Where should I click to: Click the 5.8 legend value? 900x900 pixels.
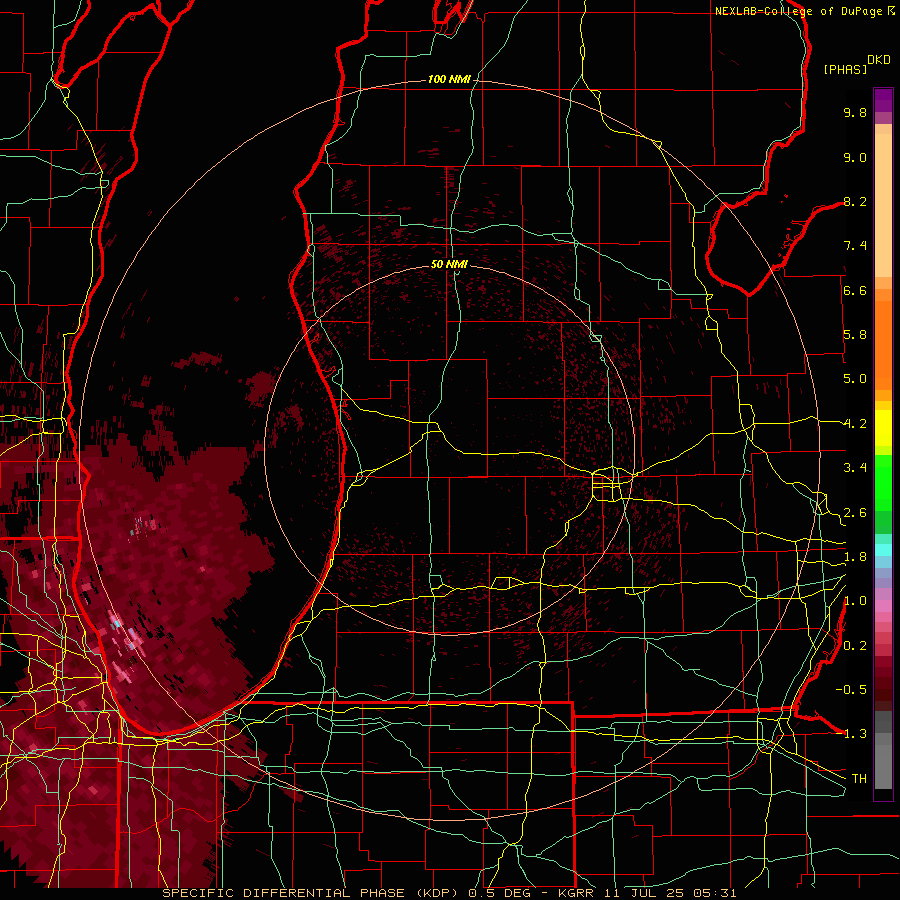[855, 335]
